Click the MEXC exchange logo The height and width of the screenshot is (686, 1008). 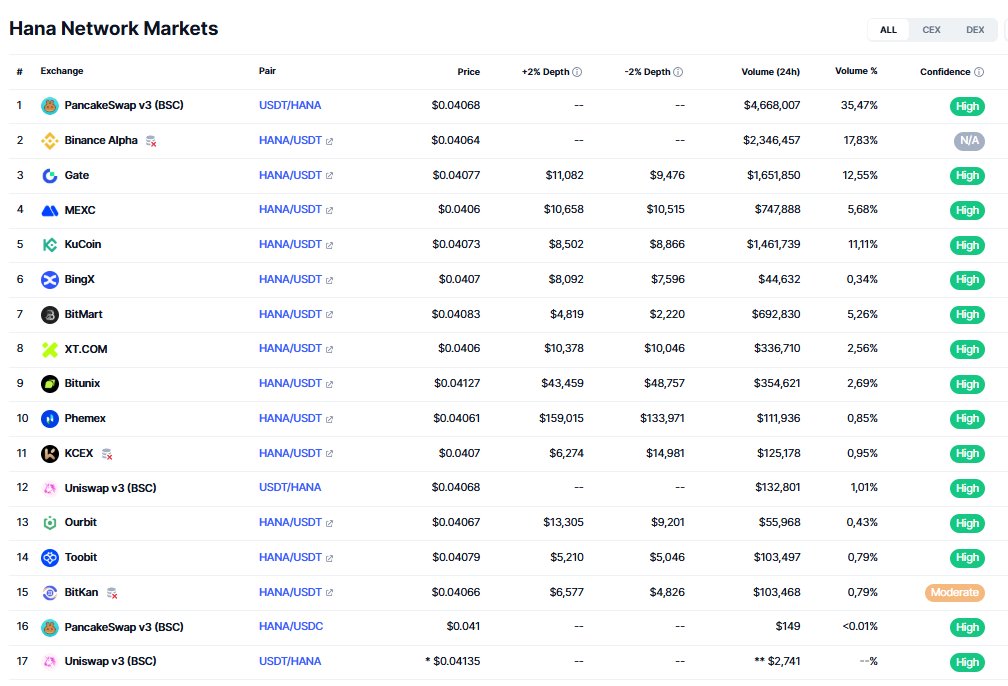pyautogui.click(x=50, y=210)
